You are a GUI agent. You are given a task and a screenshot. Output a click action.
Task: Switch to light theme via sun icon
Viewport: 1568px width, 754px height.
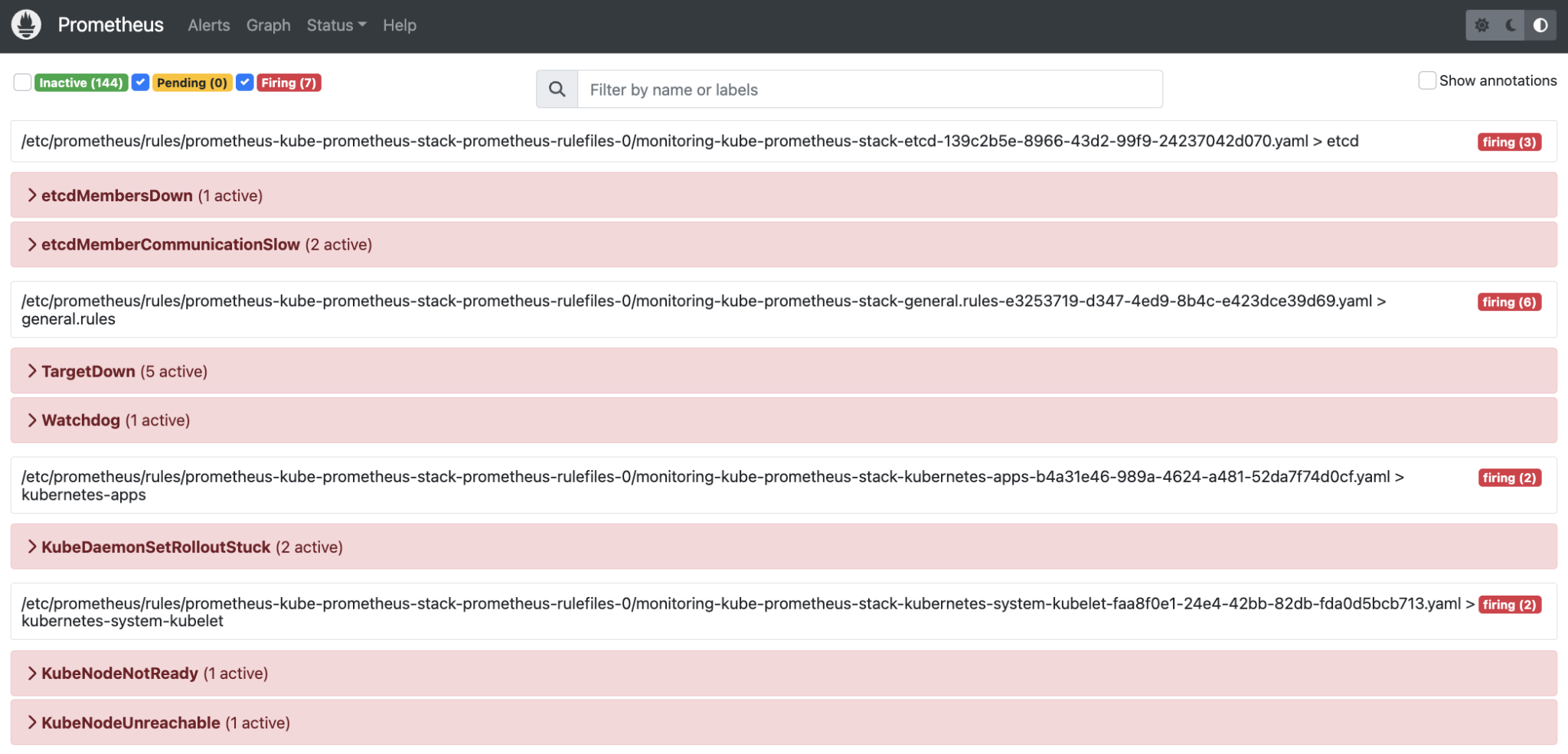pos(1483,24)
